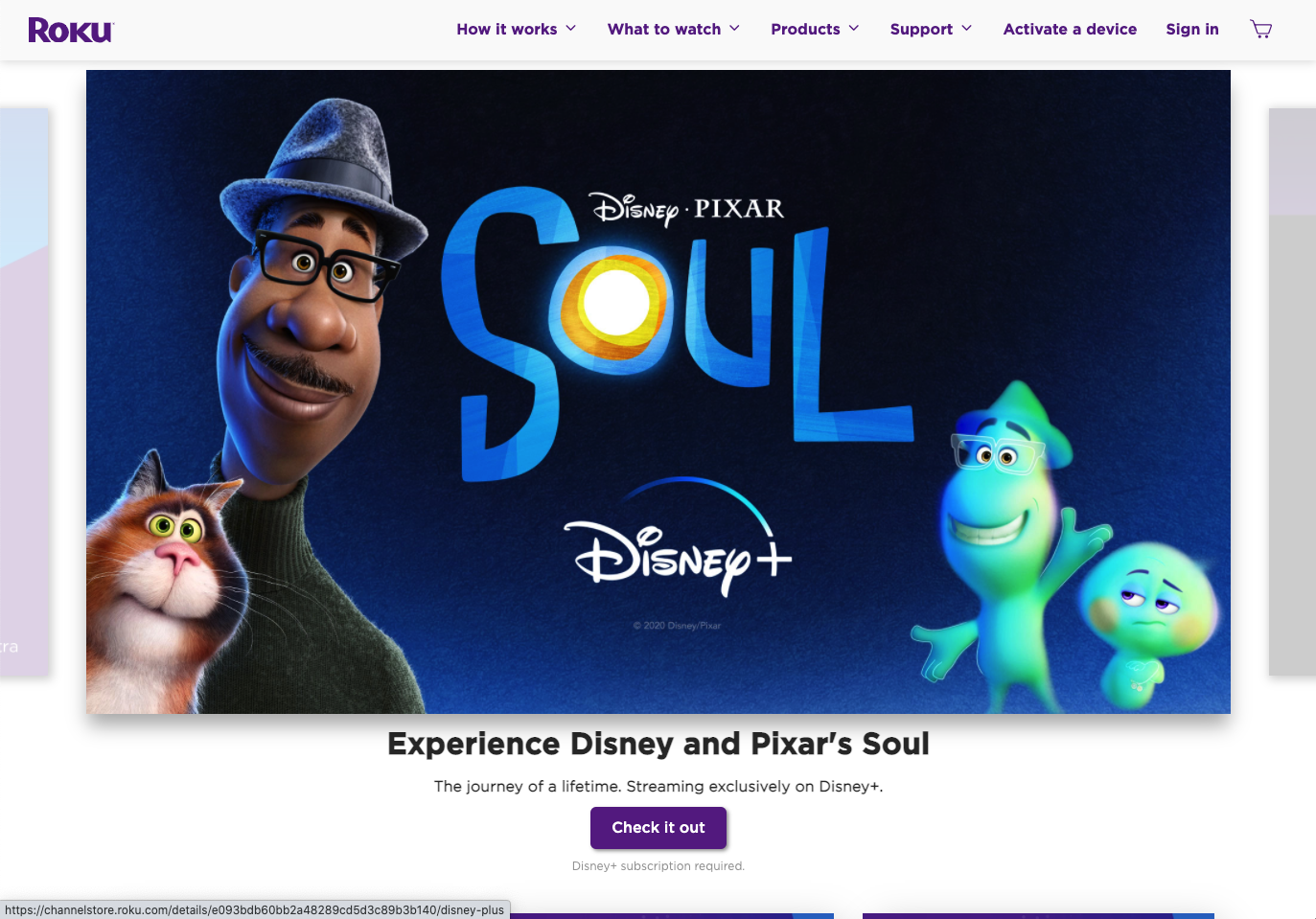
Task: Expand the Support menu chevron
Action: (967, 29)
